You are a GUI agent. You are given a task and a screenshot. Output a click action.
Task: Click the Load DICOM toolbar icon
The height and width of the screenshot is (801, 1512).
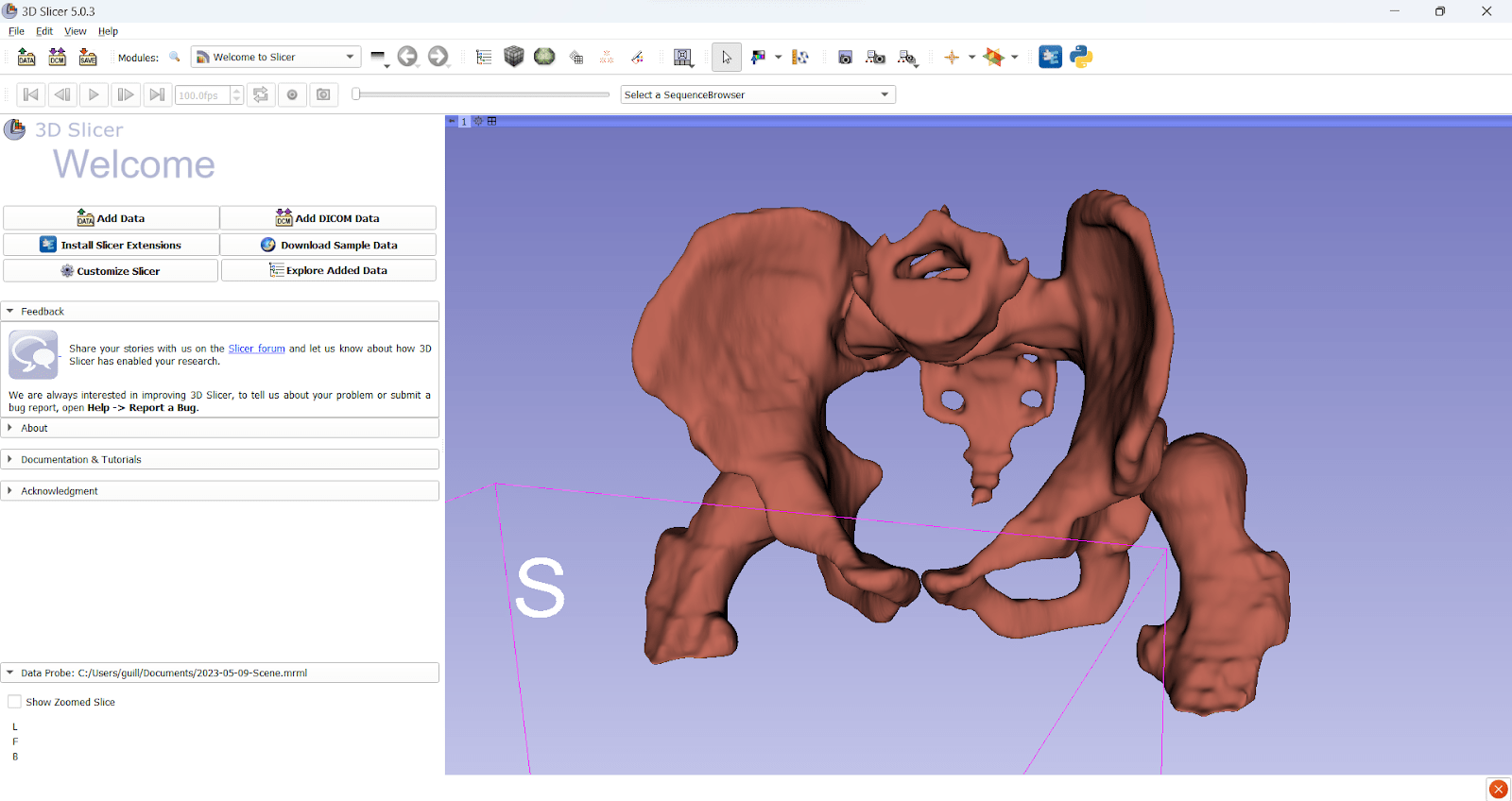tap(58, 58)
